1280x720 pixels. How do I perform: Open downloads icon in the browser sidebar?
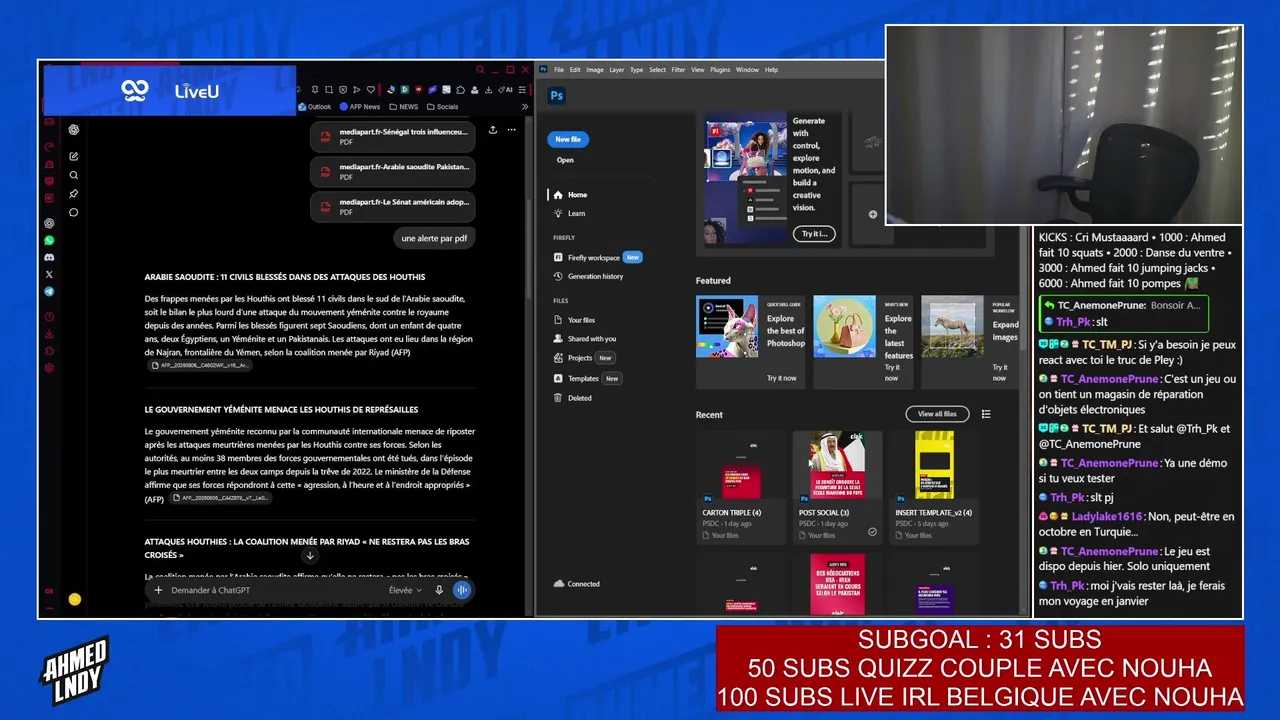(x=49, y=334)
